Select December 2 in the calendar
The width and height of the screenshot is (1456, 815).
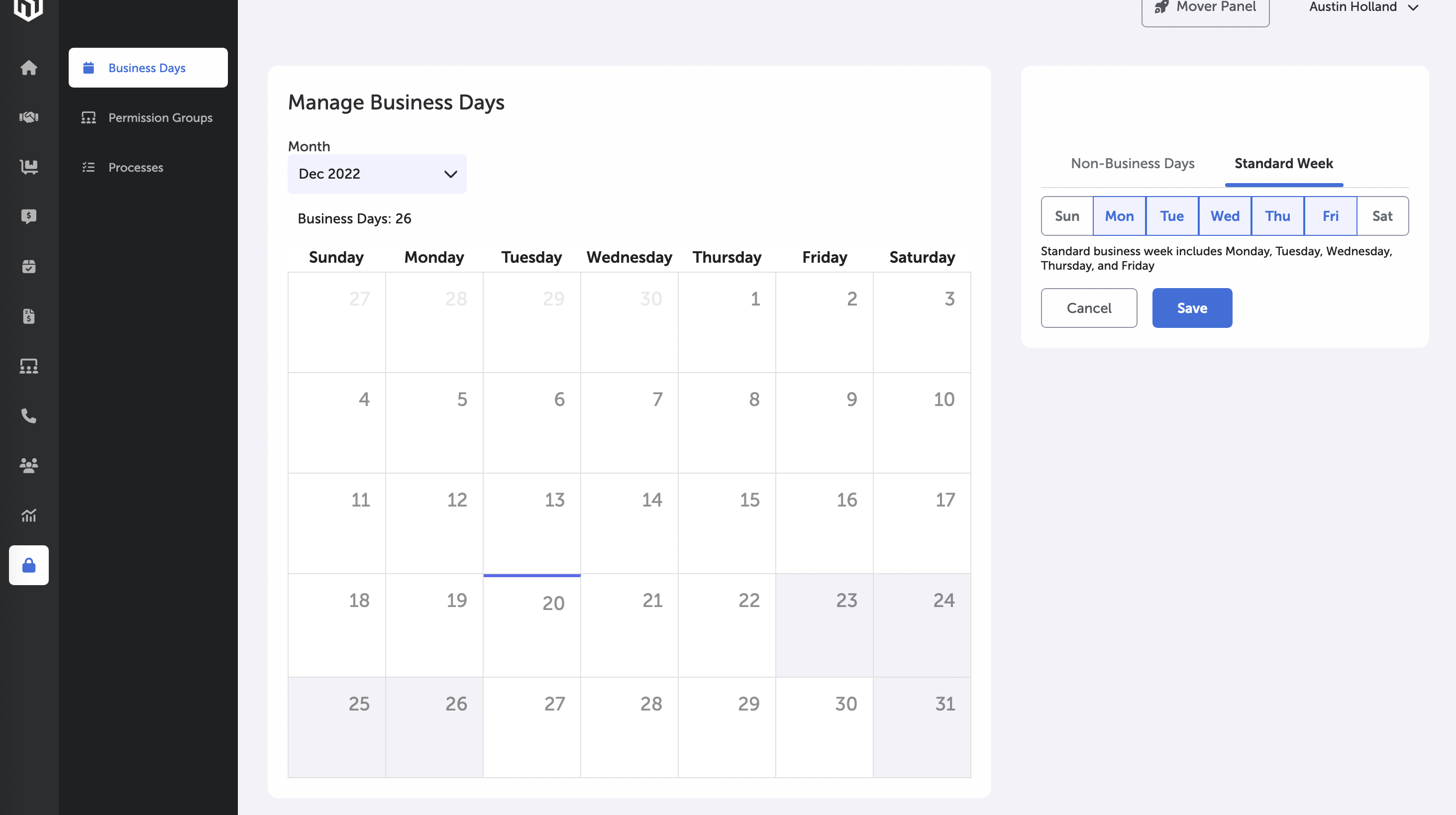pyautogui.click(x=824, y=322)
